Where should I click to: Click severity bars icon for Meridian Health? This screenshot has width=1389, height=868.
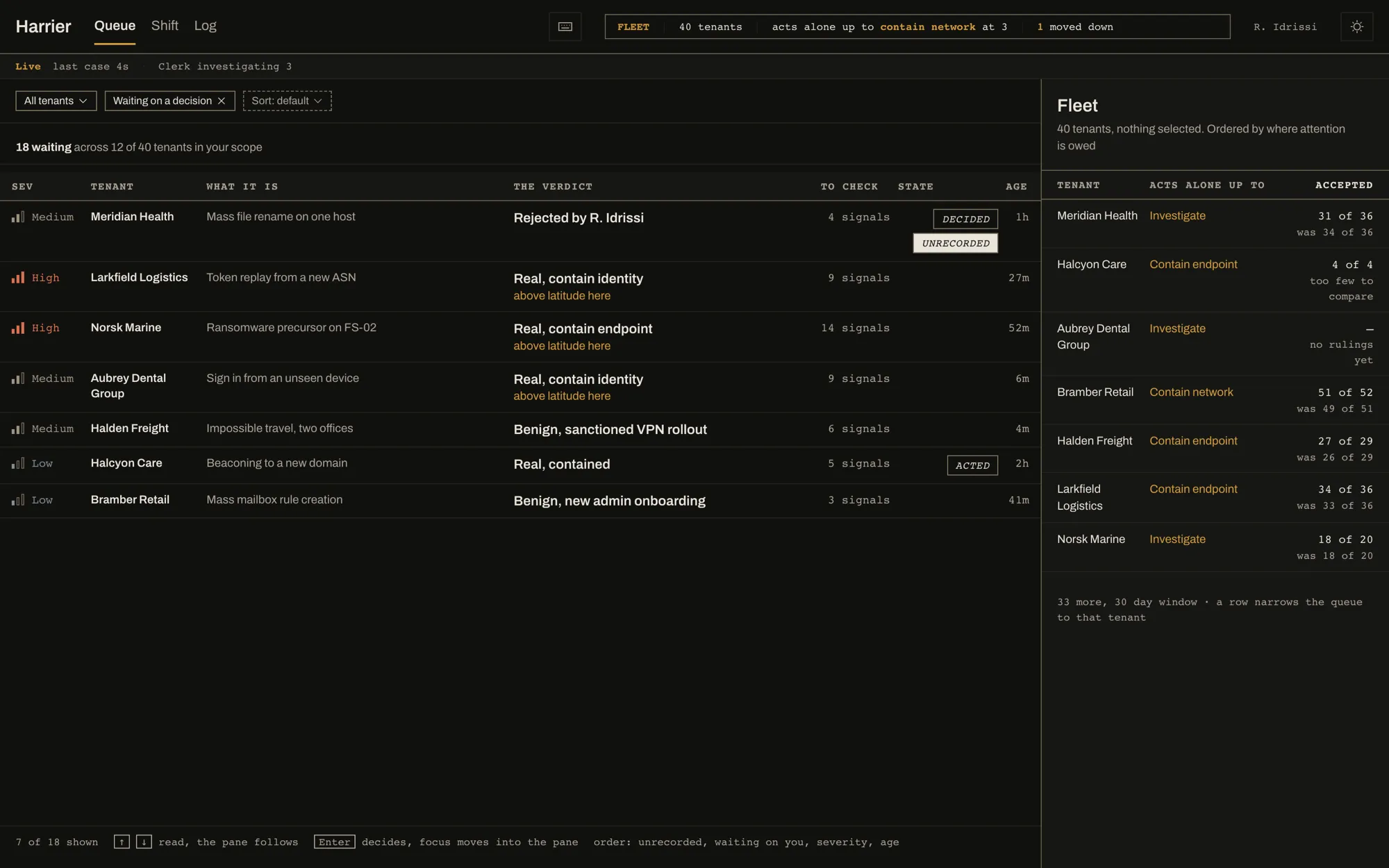[x=18, y=217]
